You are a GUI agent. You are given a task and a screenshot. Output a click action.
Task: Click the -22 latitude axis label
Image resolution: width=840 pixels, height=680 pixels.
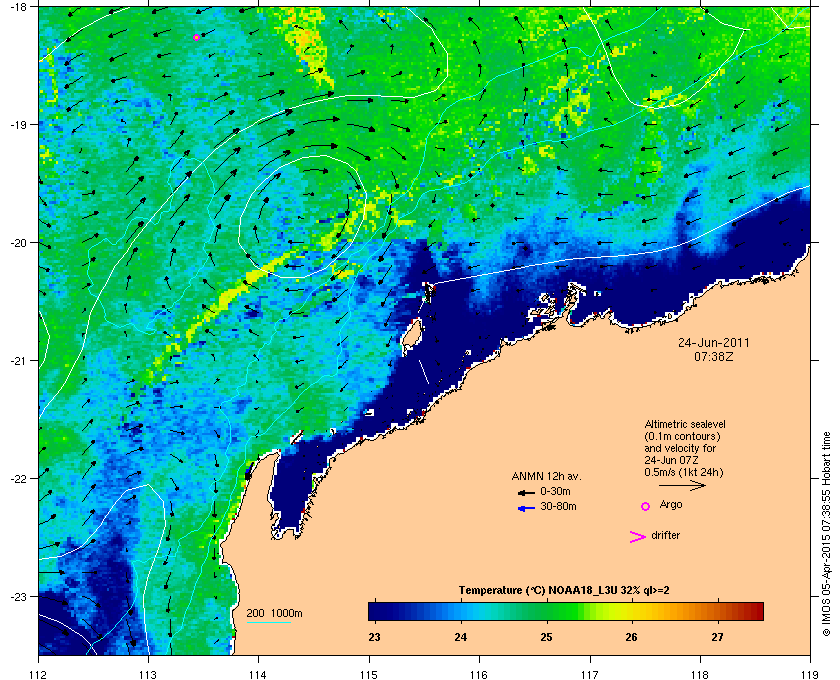19,479
